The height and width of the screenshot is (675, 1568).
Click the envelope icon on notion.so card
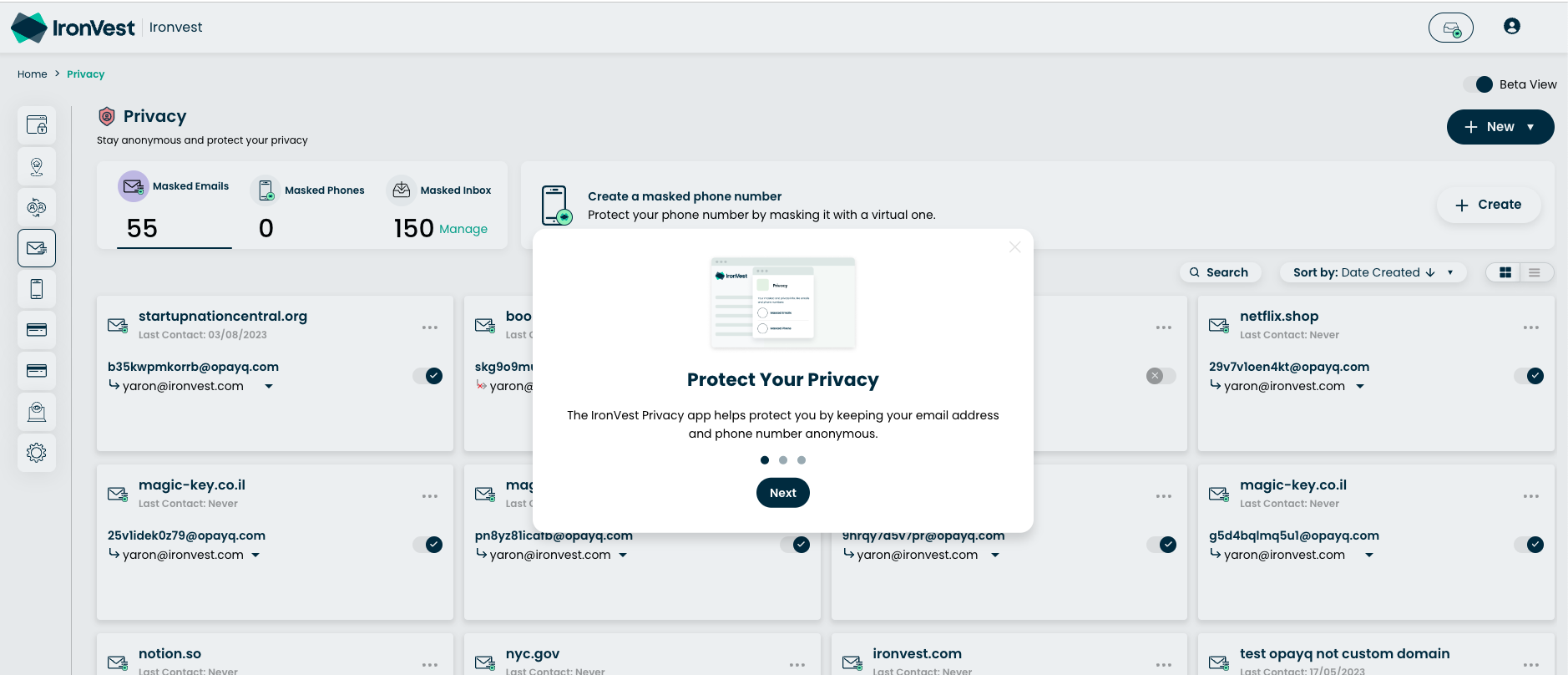click(118, 662)
